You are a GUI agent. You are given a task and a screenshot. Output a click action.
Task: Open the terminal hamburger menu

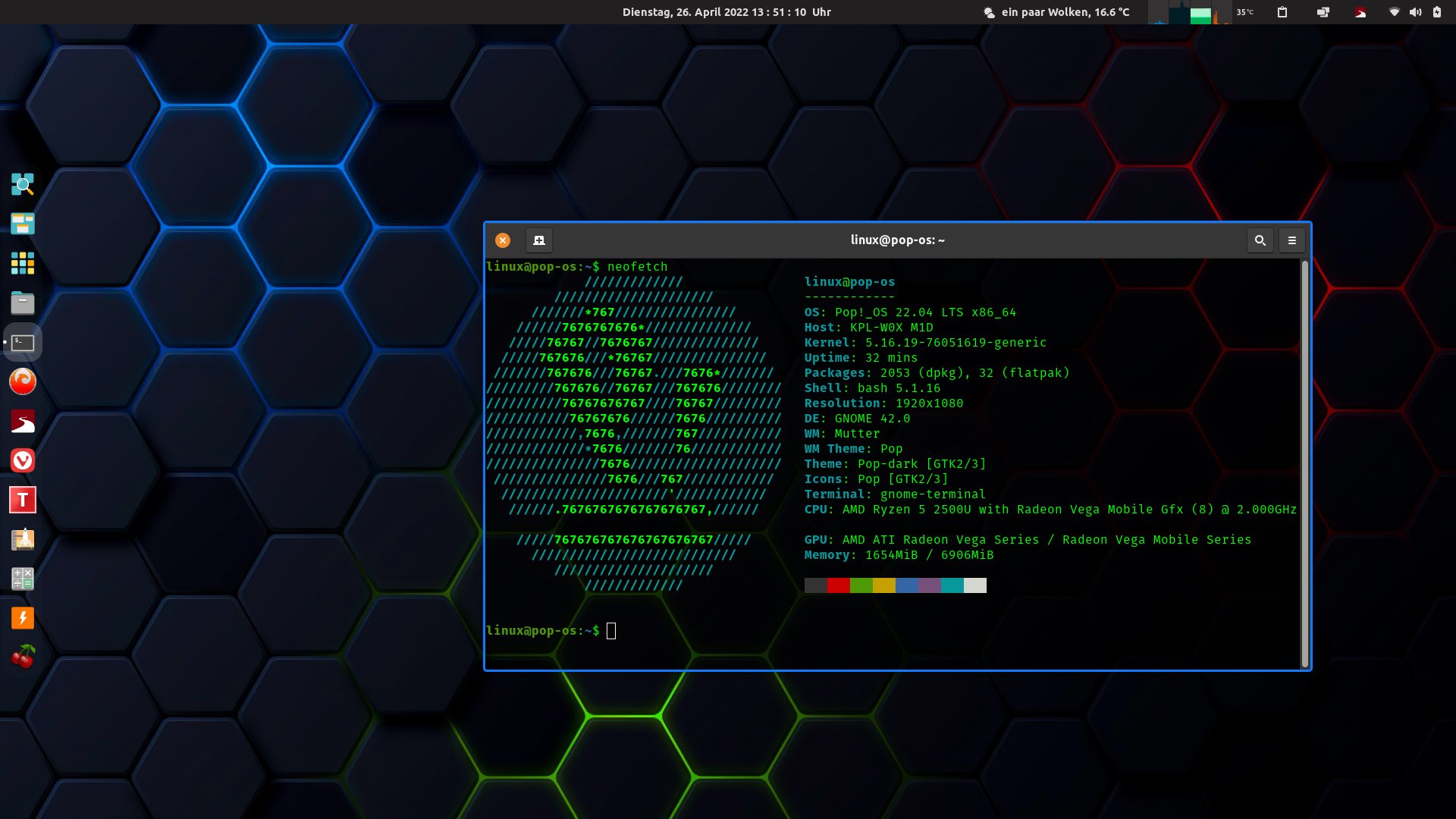point(1292,240)
